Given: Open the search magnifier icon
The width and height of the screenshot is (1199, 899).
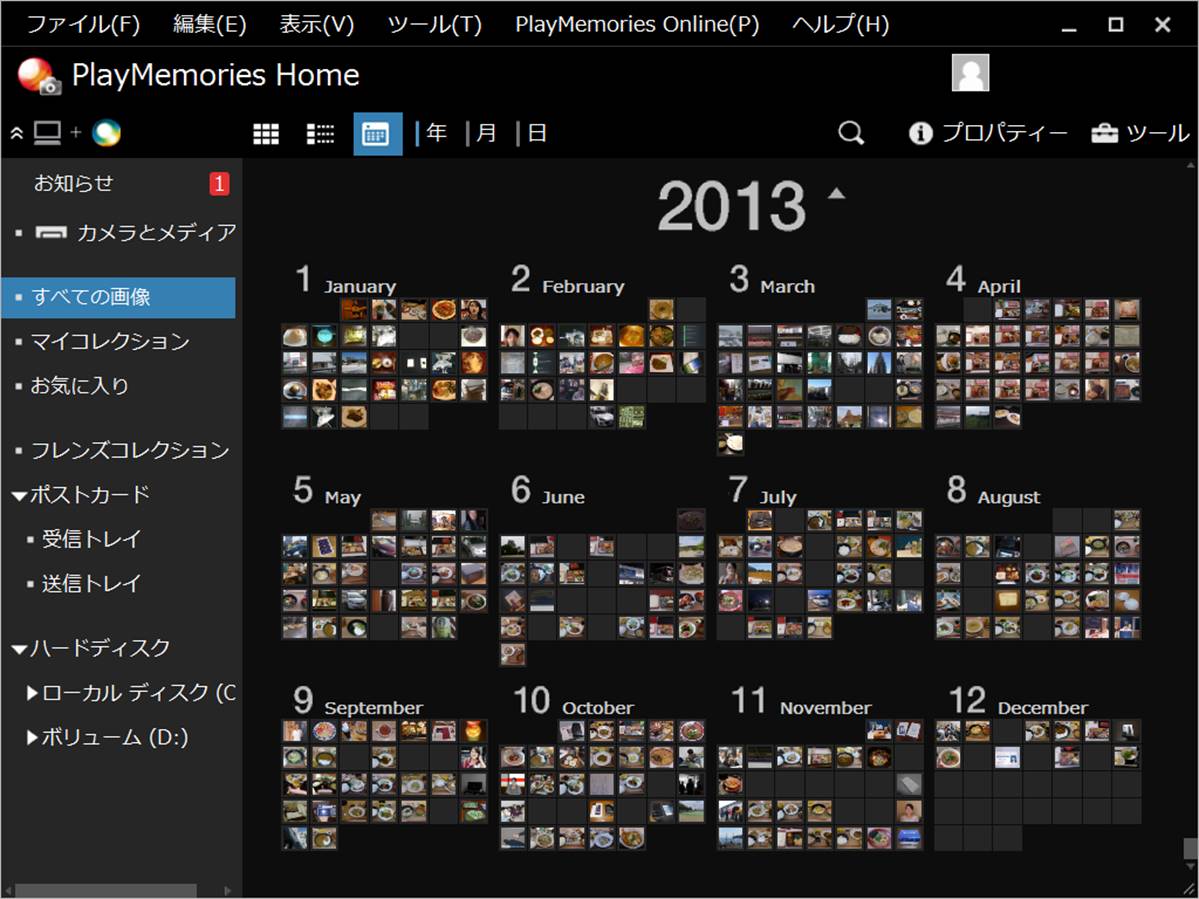Looking at the screenshot, I should point(850,133).
